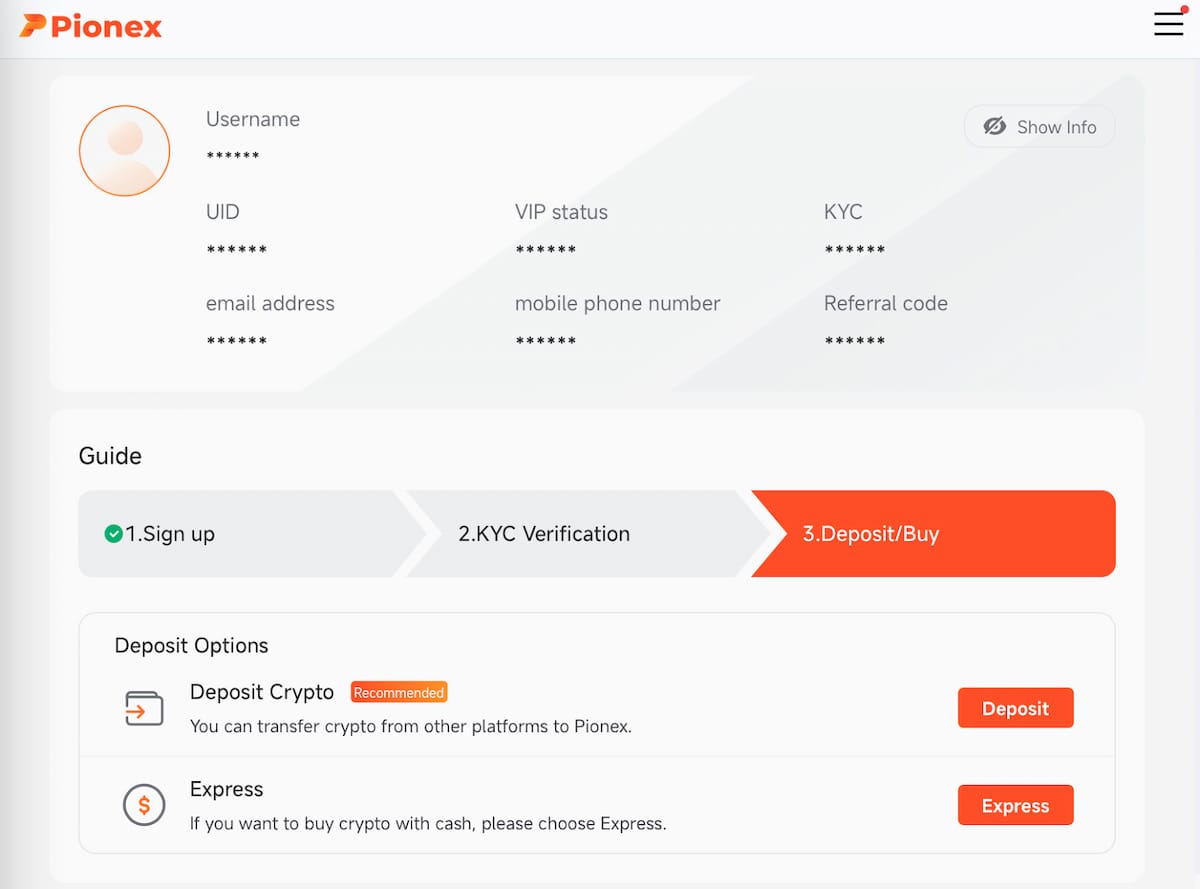Click the masked UID value
The image size is (1200, 889).
pyautogui.click(x=236, y=249)
